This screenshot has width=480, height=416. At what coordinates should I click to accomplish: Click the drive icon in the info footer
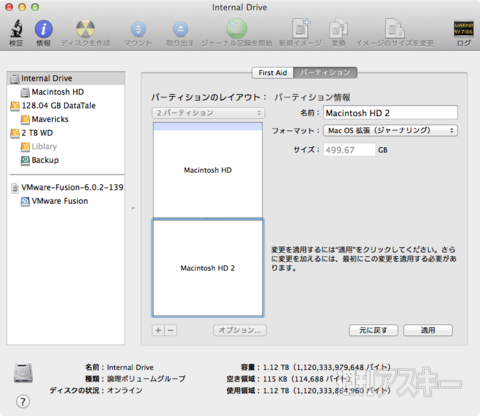23,373
